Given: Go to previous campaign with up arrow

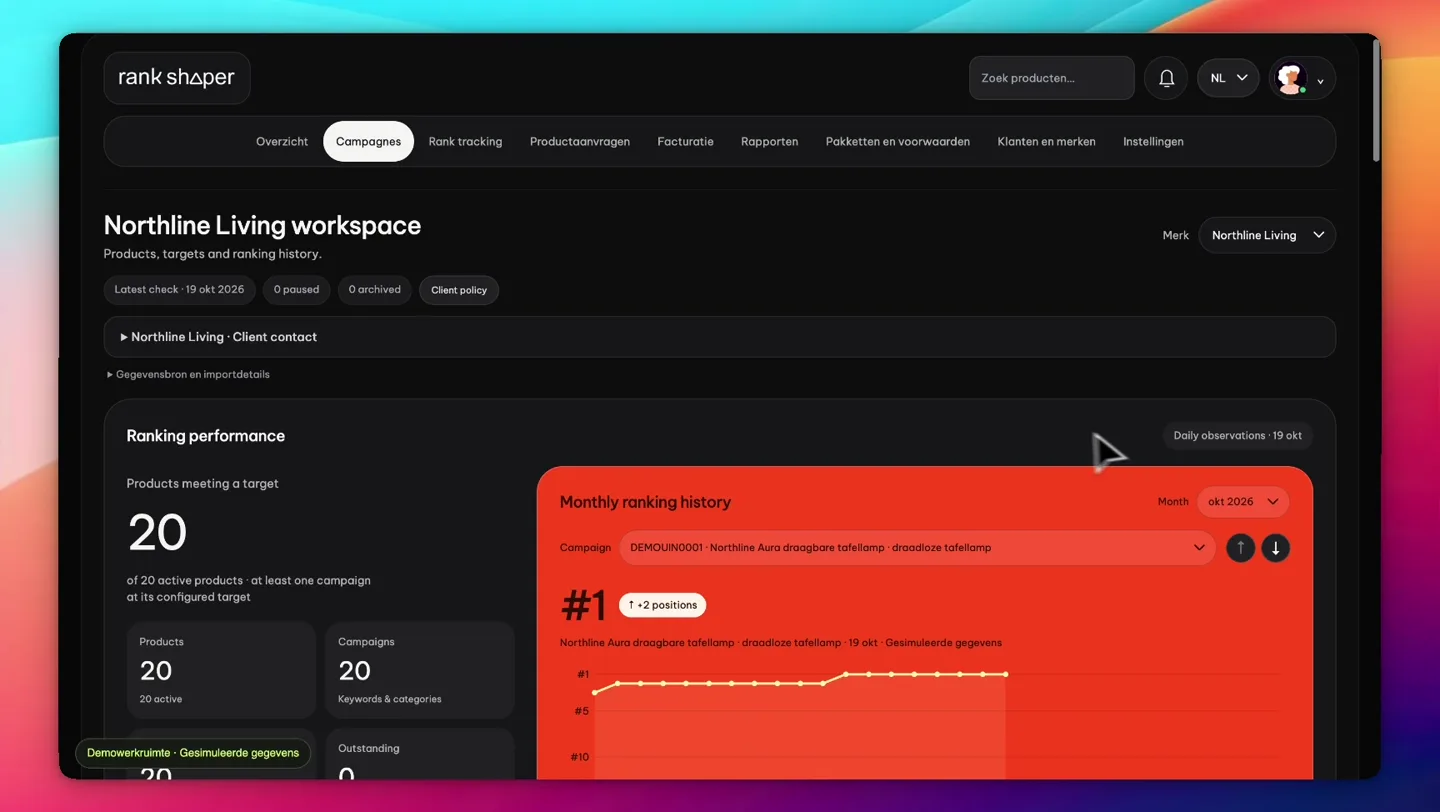Looking at the screenshot, I should [x=1240, y=548].
